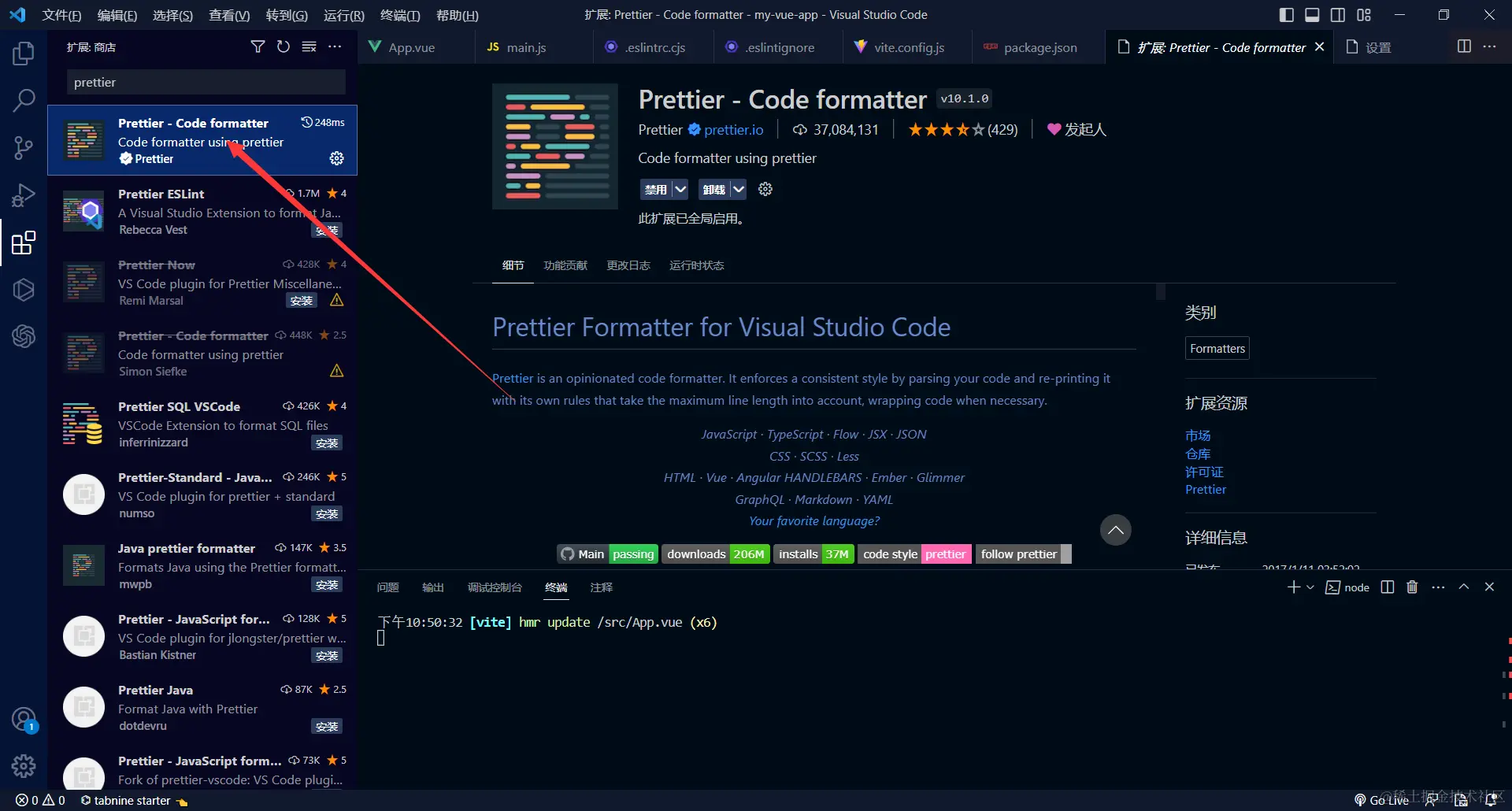Install the Java prettier formatter extension
1512x811 pixels.
pos(327,585)
